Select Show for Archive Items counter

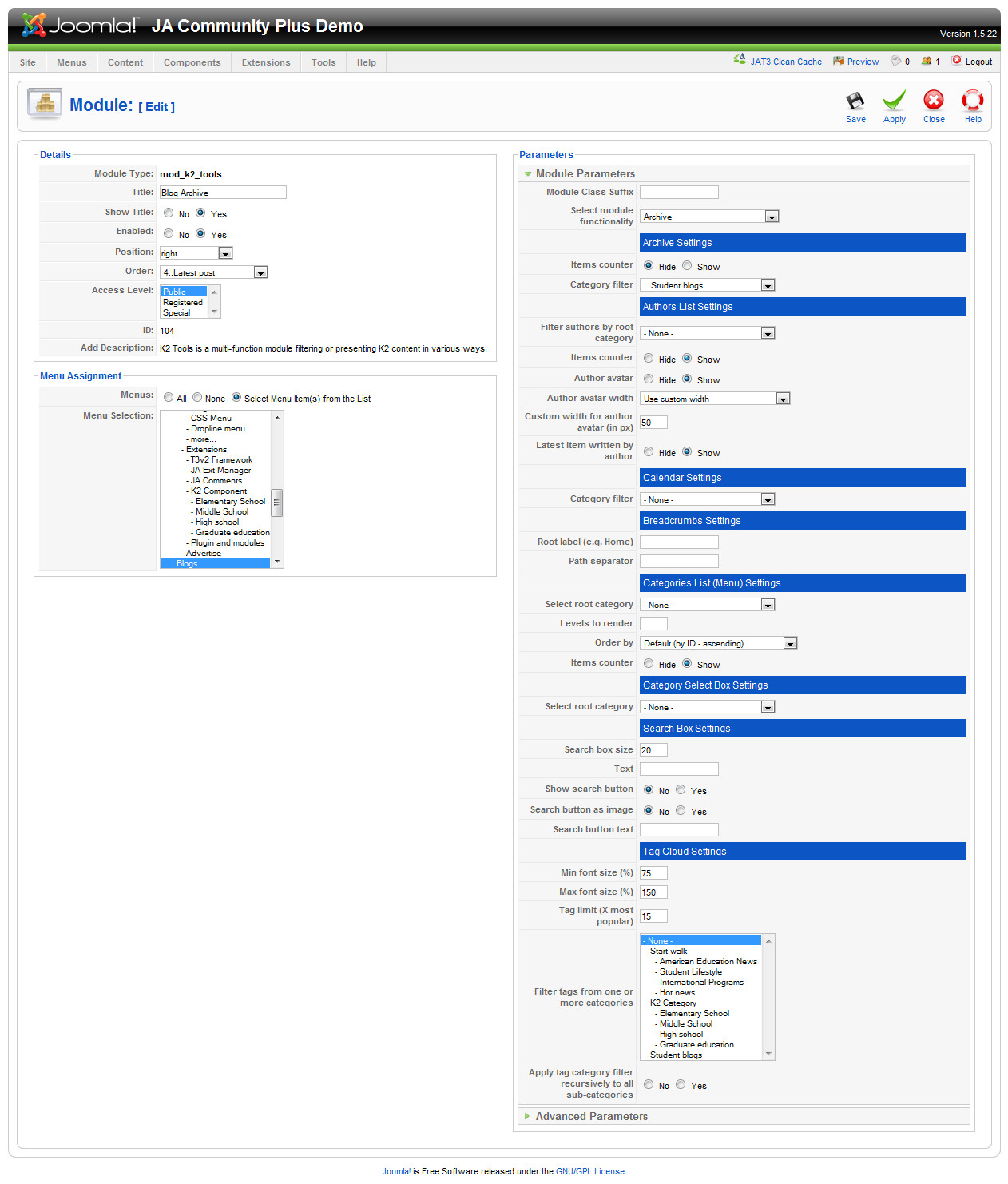tap(687, 266)
